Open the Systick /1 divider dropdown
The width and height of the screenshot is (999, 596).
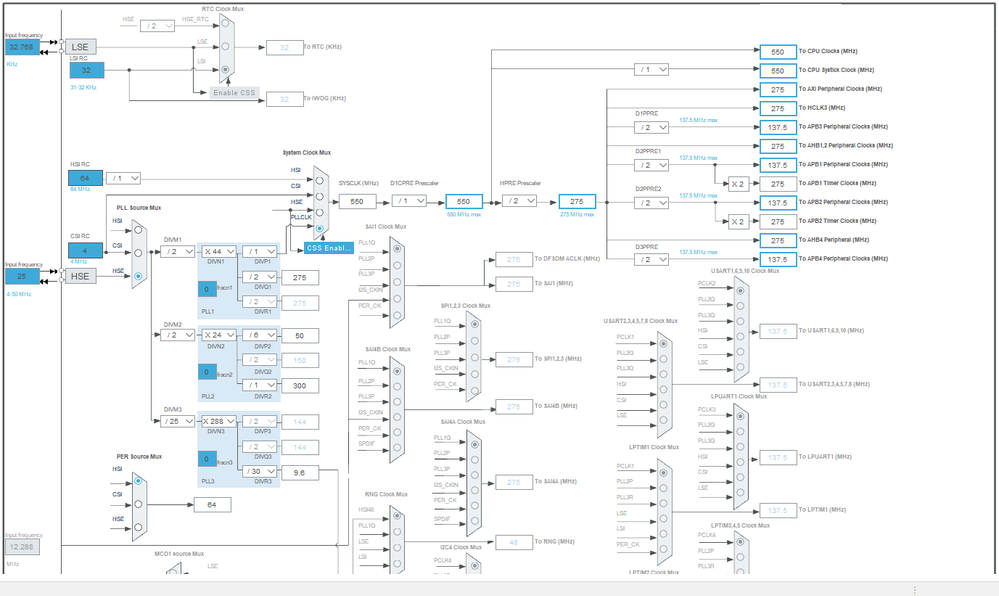click(x=651, y=69)
